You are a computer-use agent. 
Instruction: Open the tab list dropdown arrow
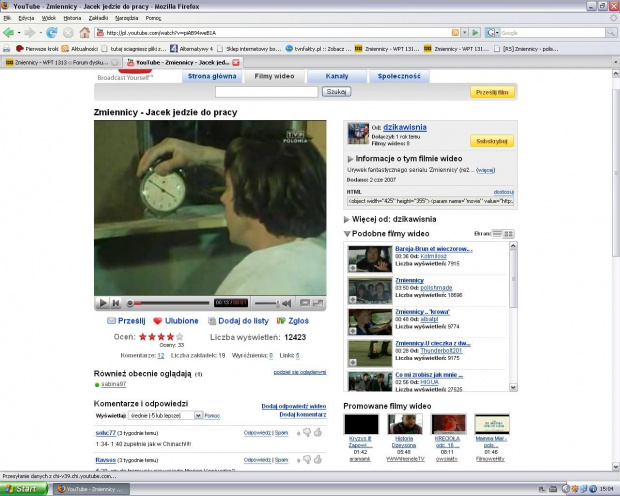coord(615,62)
